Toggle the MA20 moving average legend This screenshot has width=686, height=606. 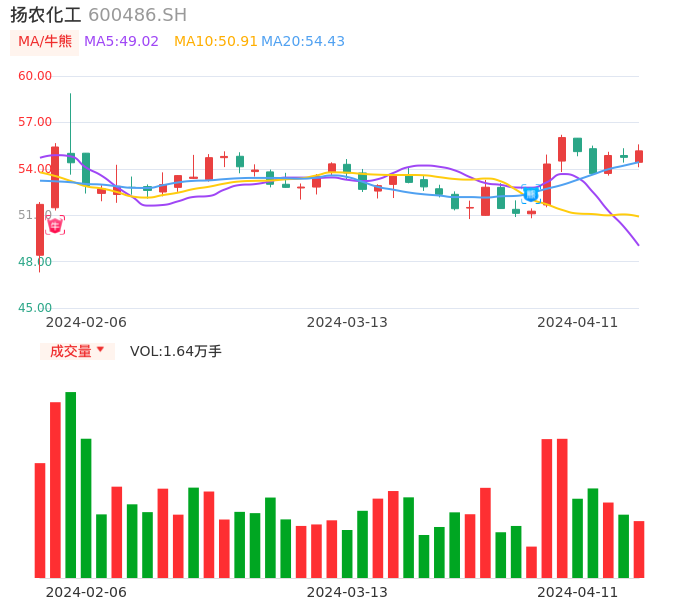(303, 41)
